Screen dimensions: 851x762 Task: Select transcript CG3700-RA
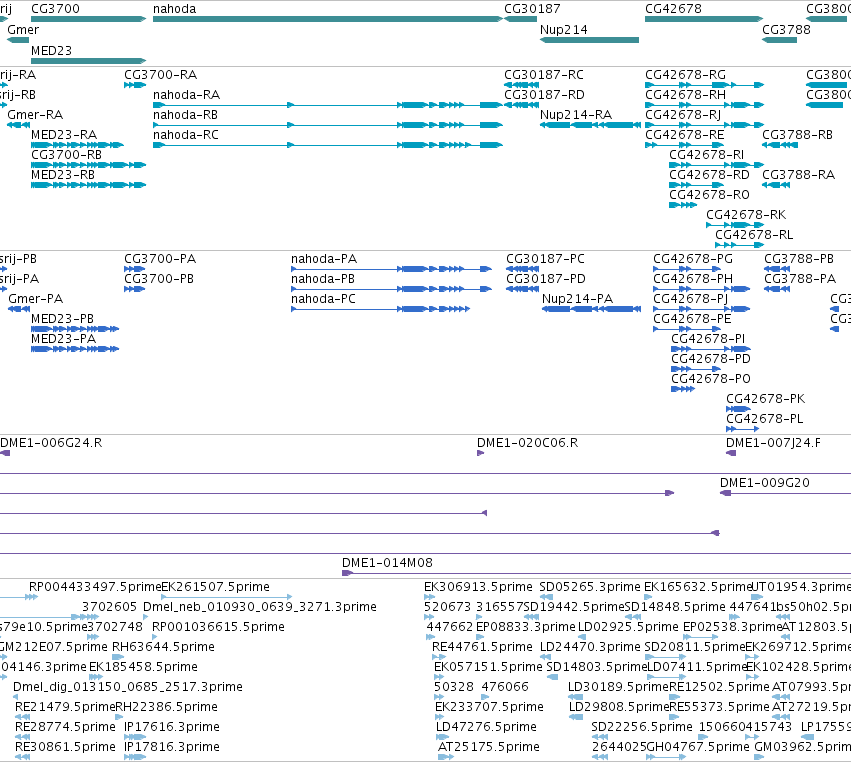click(x=135, y=85)
